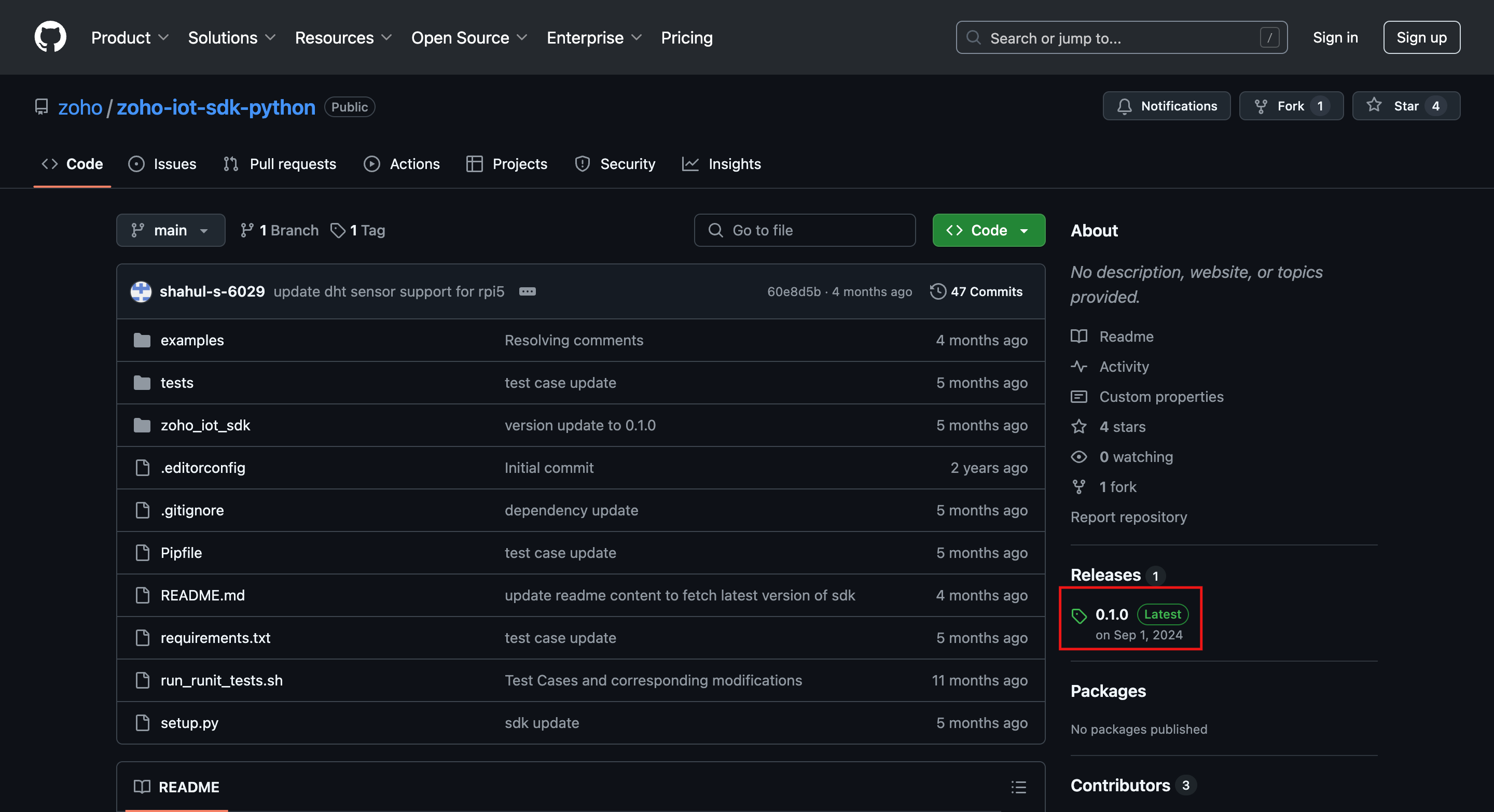This screenshot has width=1494, height=812.
Task: Open the main branch selector dropdown
Action: click(170, 230)
